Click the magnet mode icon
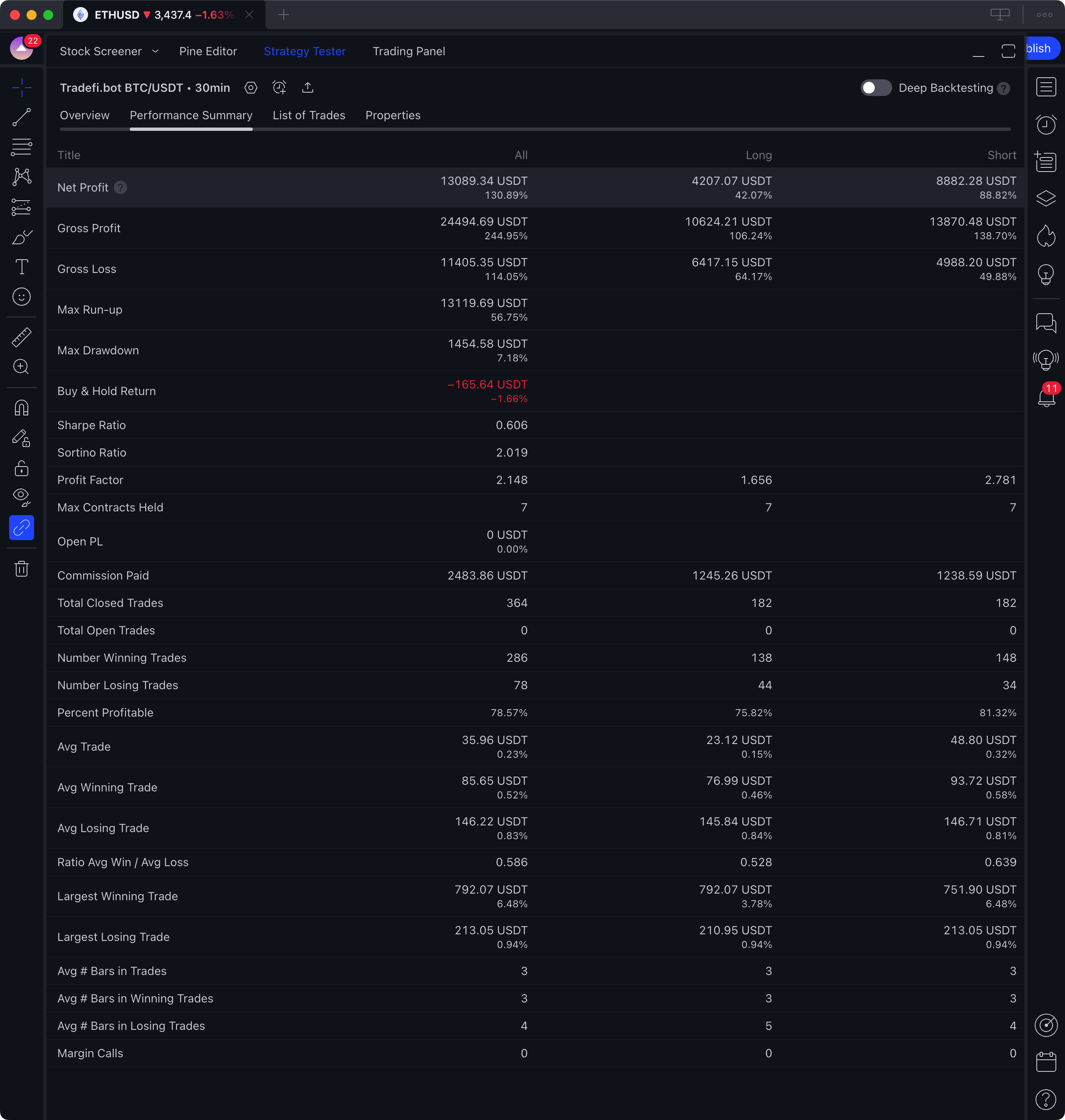 coord(22,408)
